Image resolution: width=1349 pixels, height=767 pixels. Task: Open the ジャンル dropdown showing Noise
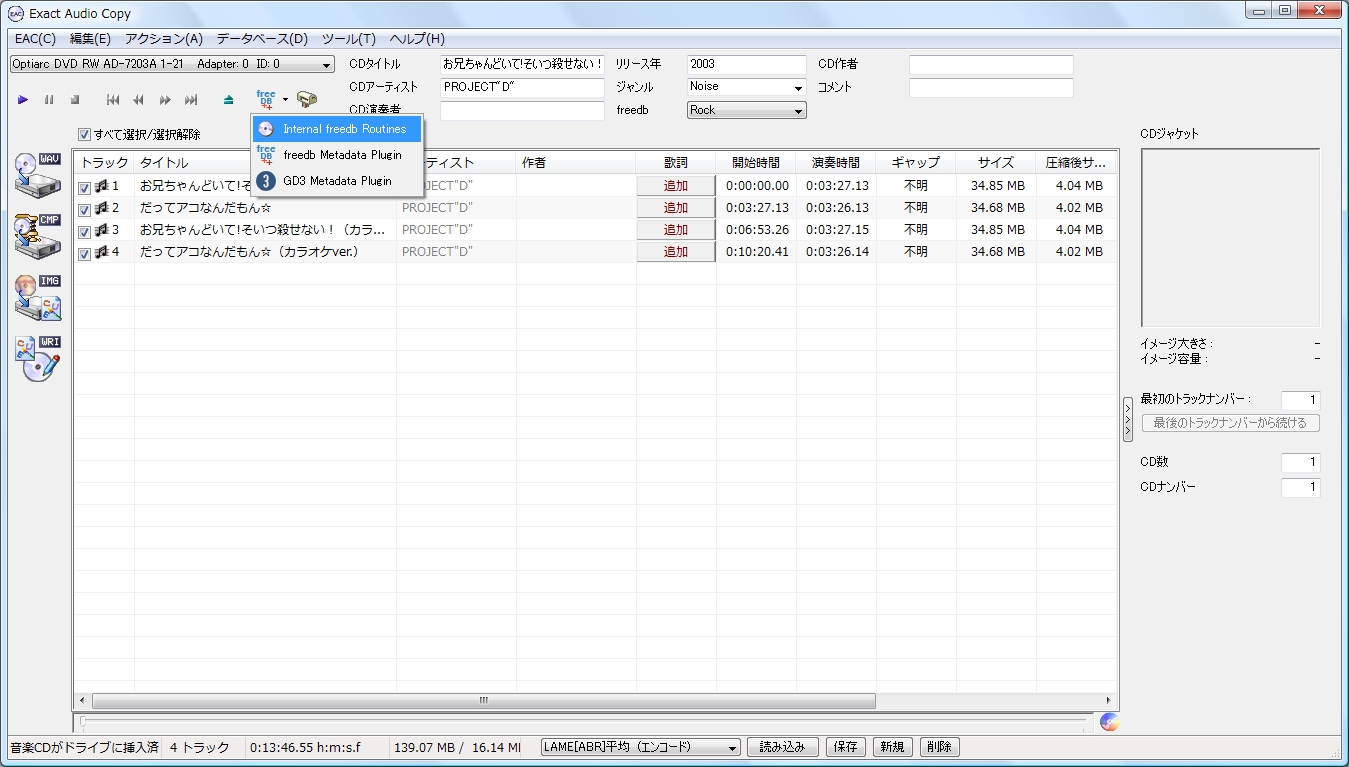747,87
